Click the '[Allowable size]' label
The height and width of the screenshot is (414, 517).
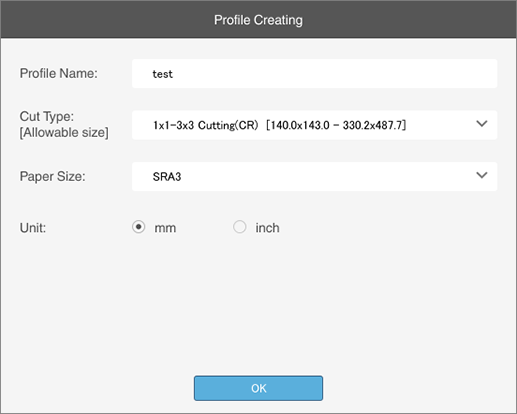click(64, 133)
